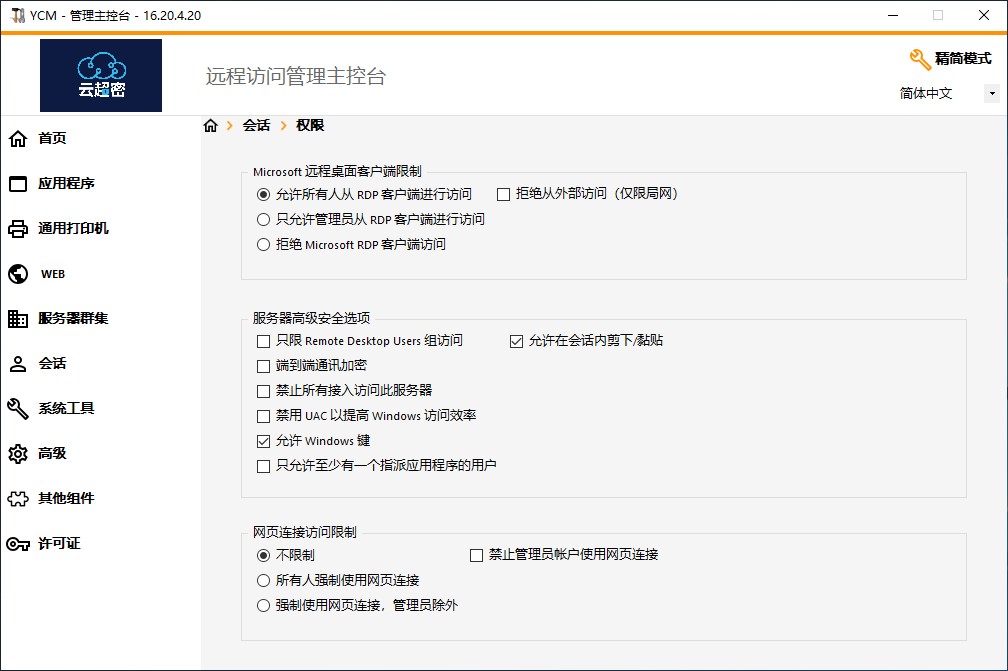
Task: Uncheck 允许在会话内剪下/黏贴
Action: (516, 341)
